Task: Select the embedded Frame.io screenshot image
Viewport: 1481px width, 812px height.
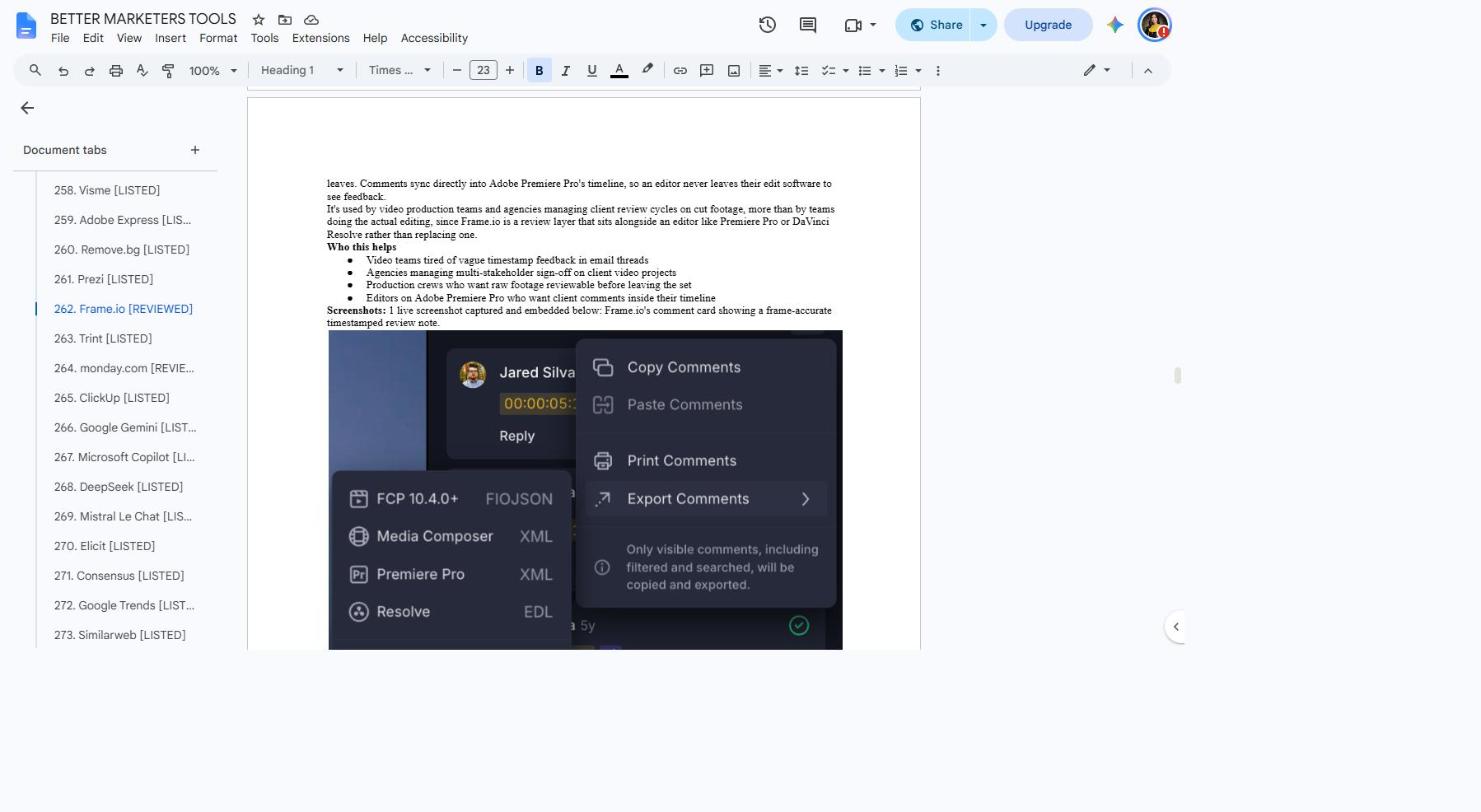Action: (585, 490)
